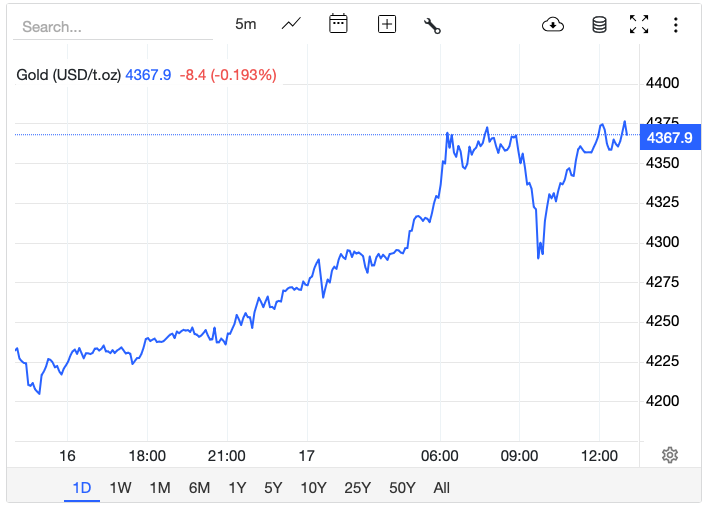Click the cloud download export icon

coord(553,25)
